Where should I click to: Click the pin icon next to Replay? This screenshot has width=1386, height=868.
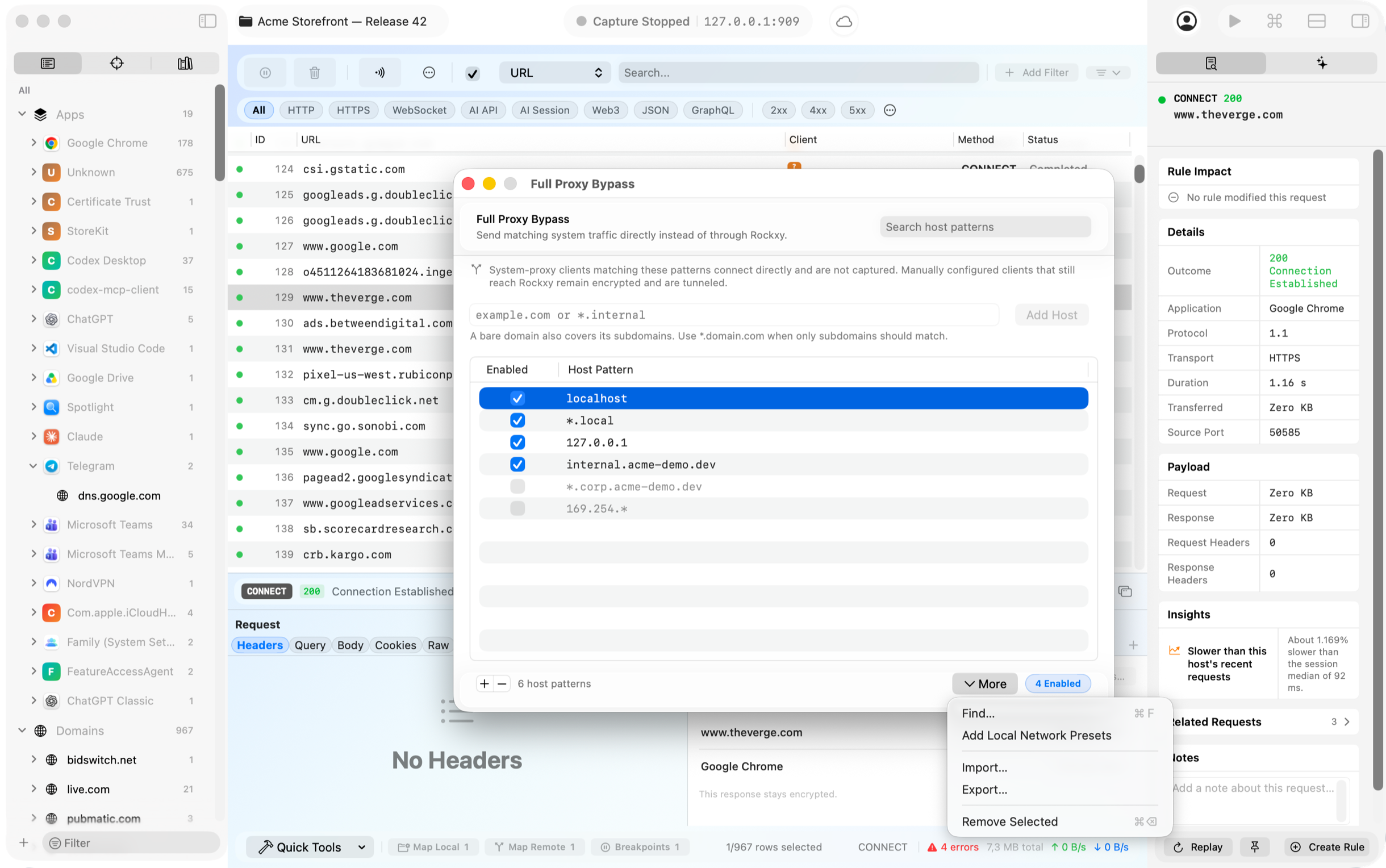click(x=1255, y=847)
